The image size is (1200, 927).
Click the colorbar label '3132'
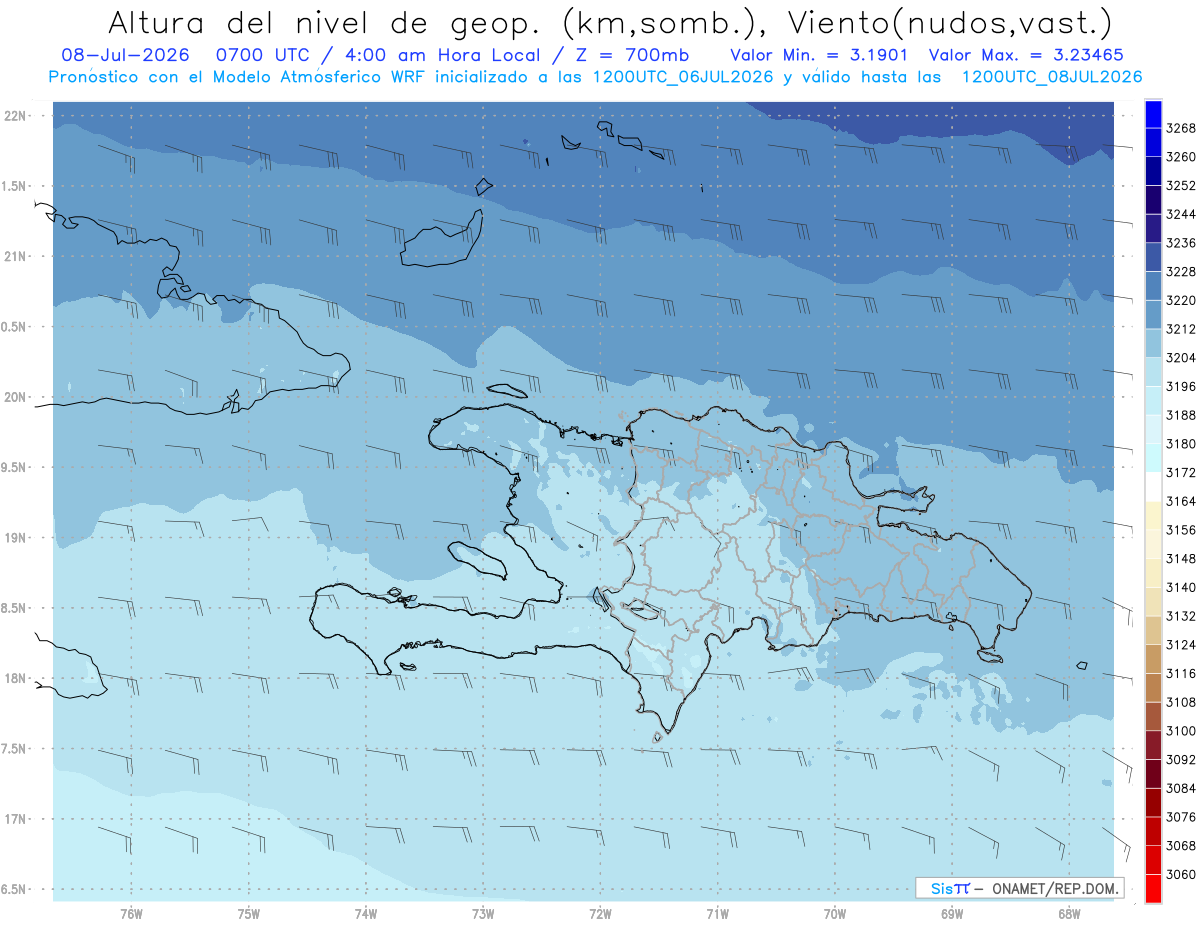[1181, 616]
